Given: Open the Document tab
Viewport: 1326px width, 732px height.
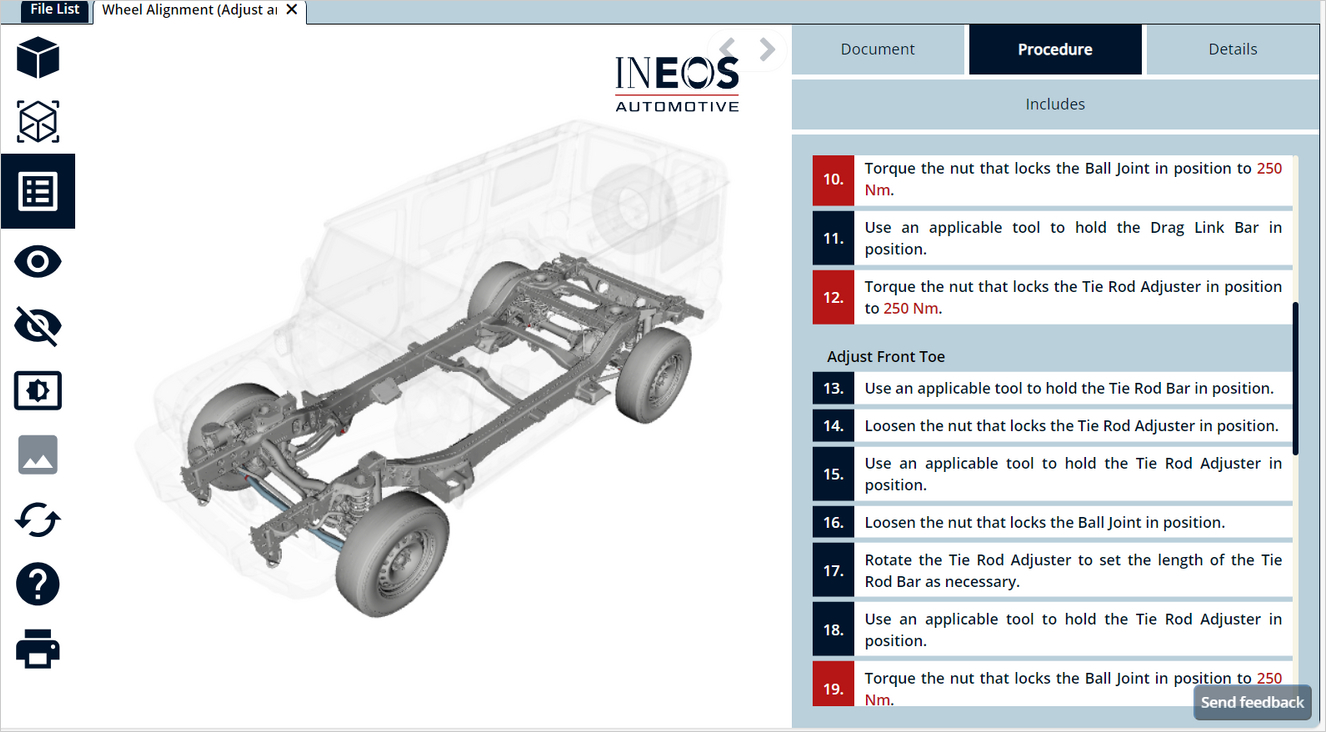Looking at the screenshot, I should tap(878, 49).
